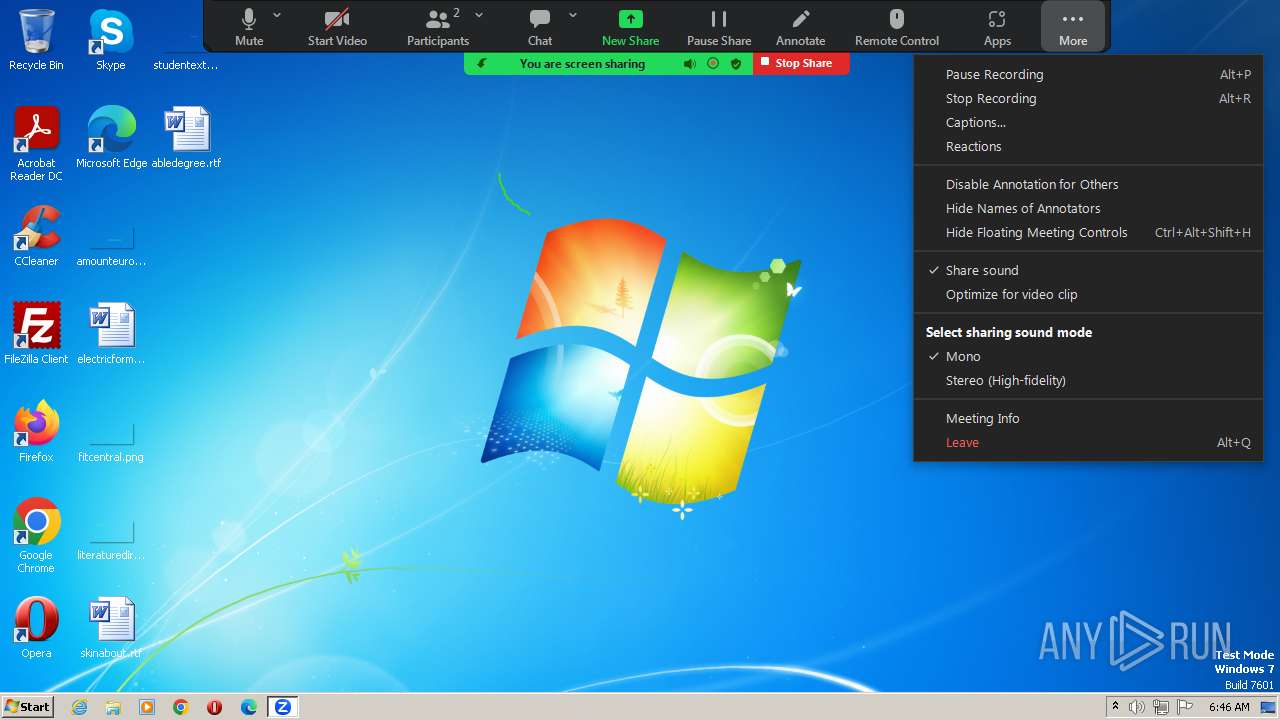
Task: Click the More ellipsis button
Action: tap(1073, 27)
